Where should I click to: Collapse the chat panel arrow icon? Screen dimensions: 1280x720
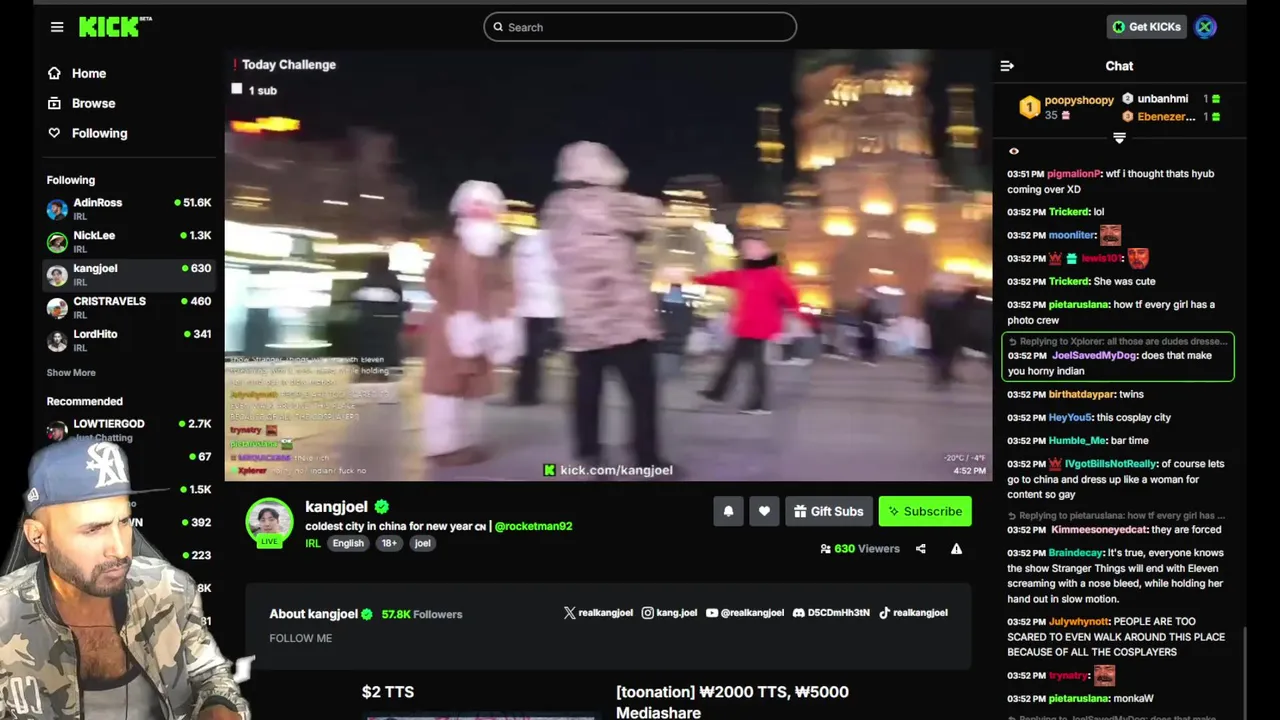click(1007, 66)
